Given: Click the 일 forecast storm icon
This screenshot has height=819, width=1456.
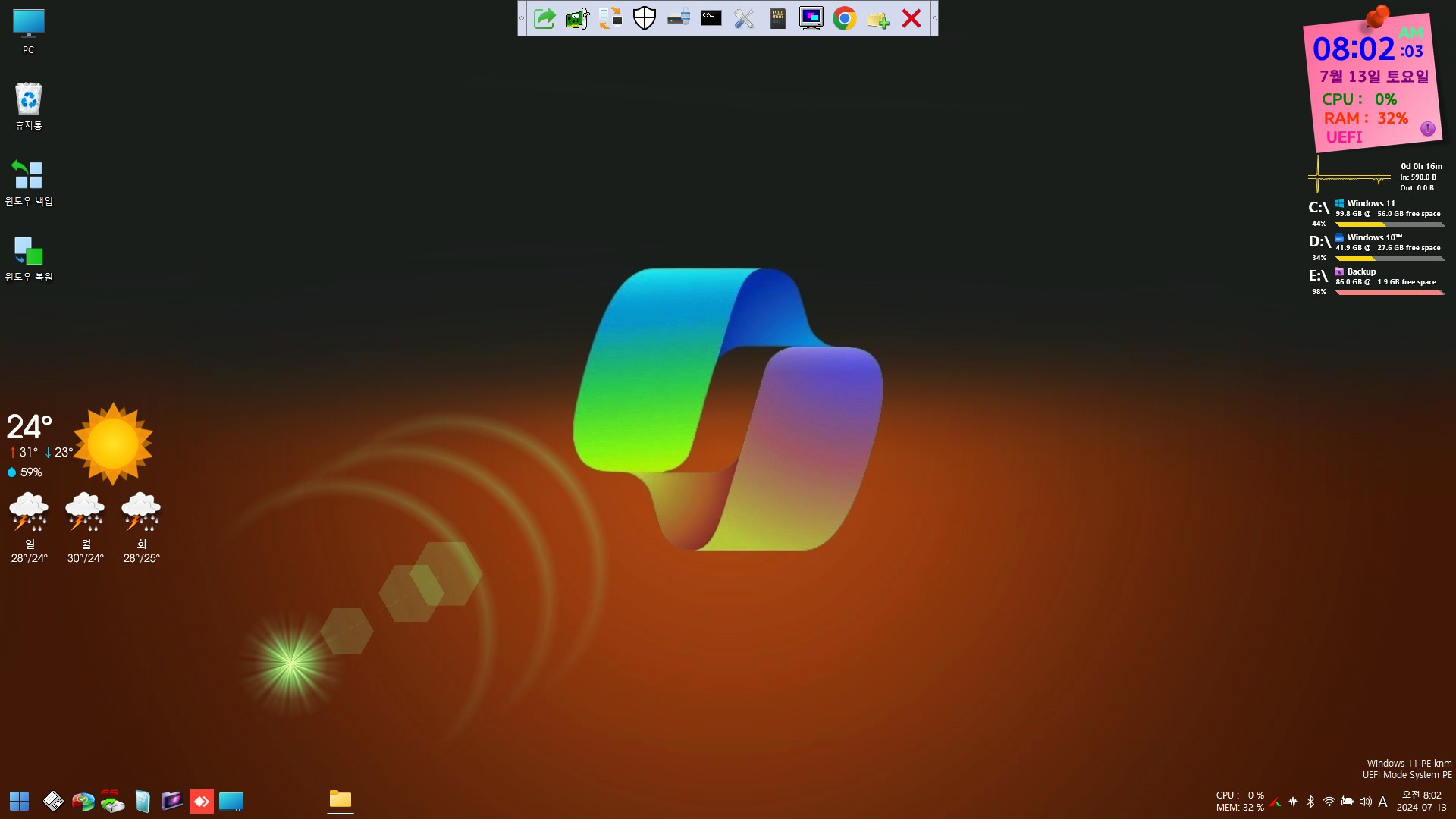Looking at the screenshot, I should 29,512.
